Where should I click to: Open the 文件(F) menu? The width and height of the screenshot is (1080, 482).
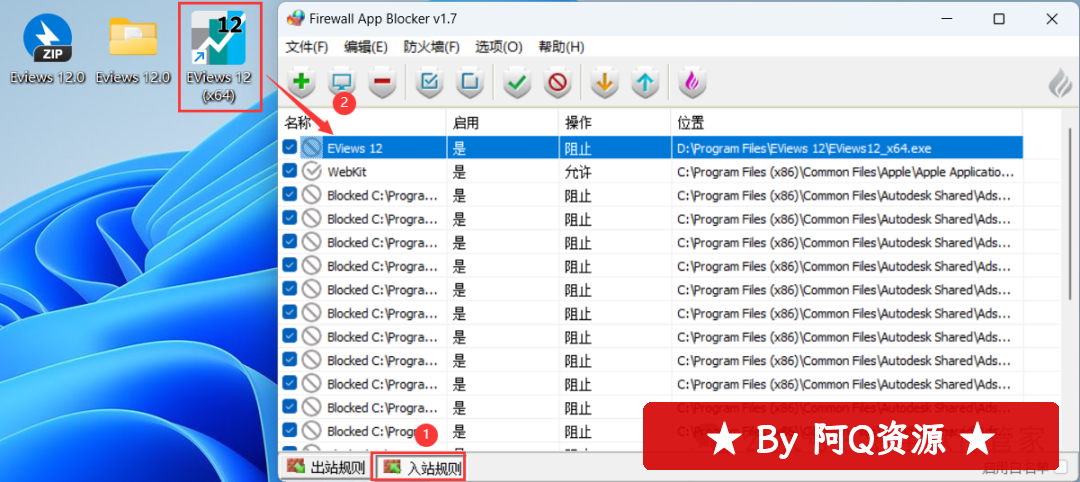coord(307,47)
